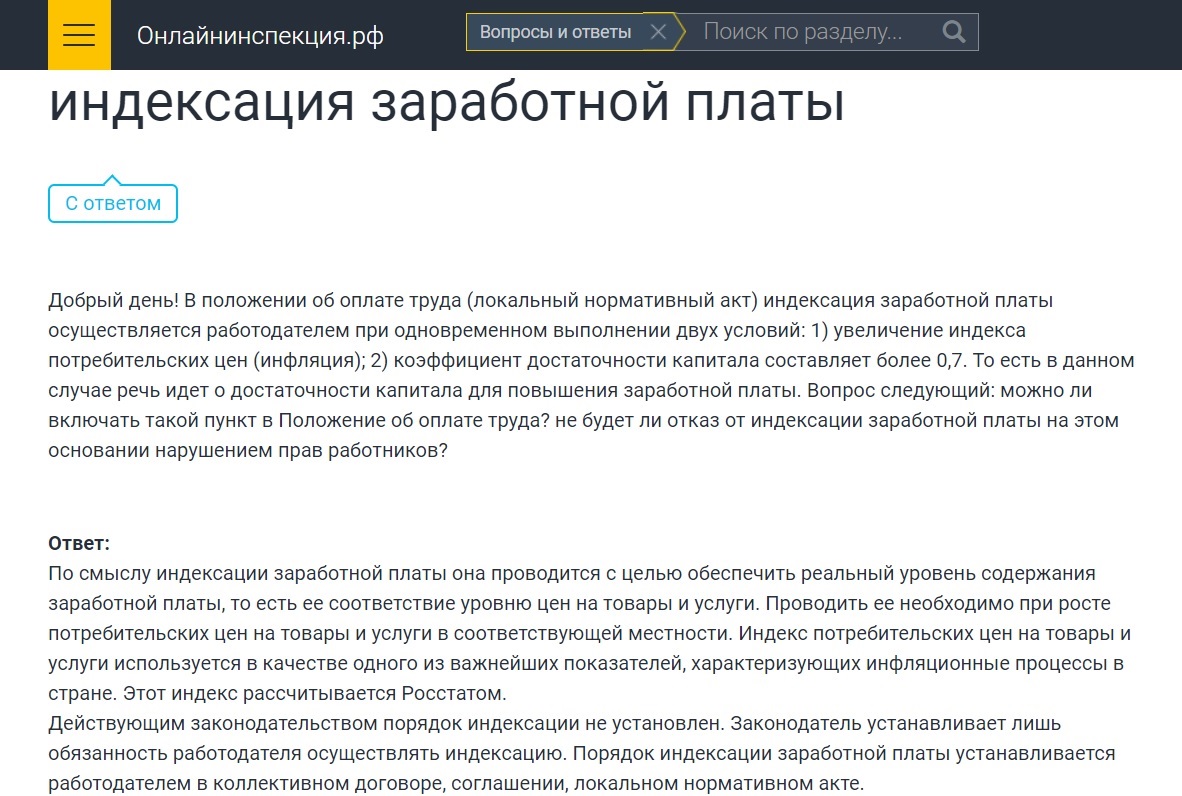This screenshot has width=1182, height=796.
Task: Click the "С ответом" status badge
Action: click(x=113, y=203)
